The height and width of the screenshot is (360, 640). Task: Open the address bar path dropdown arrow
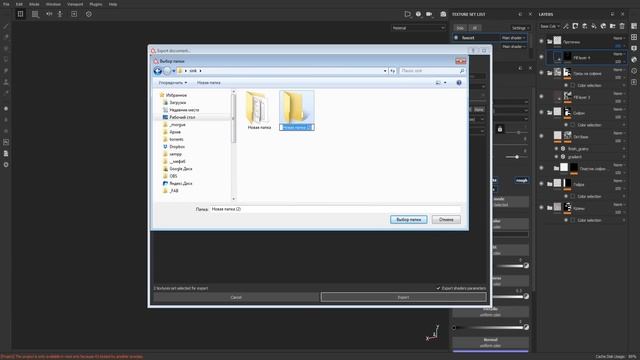pos(385,71)
